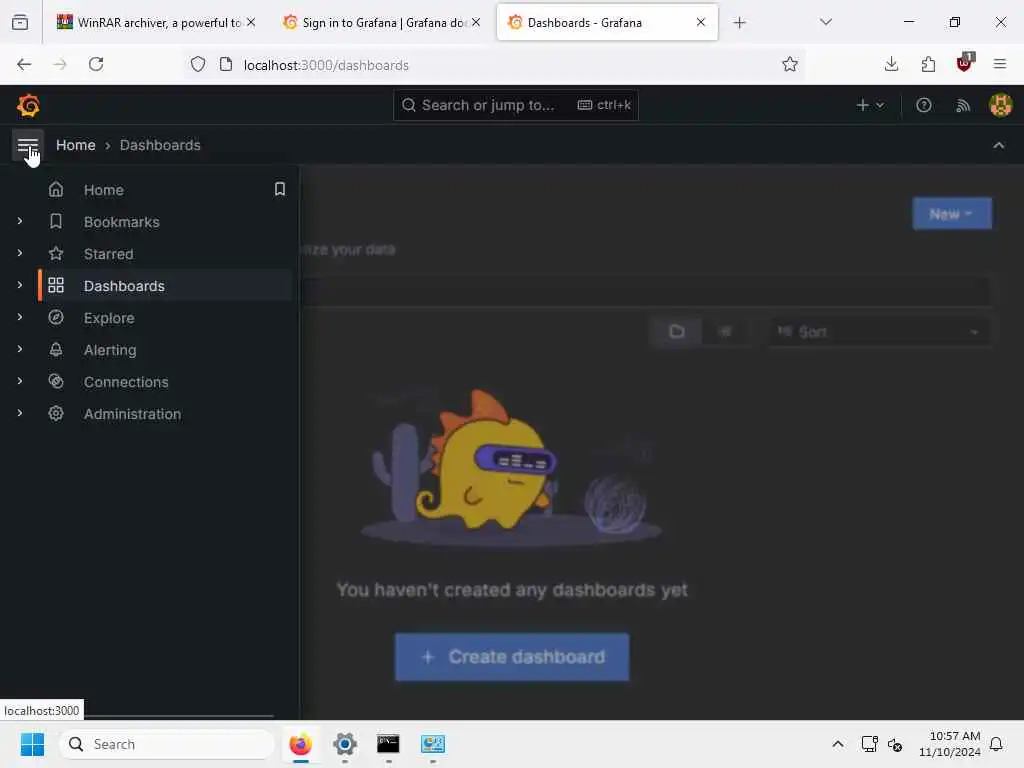This screenshot has height=768, width=1024.
Task: Click the Home breadcrumb link
Action: (76, 145)
